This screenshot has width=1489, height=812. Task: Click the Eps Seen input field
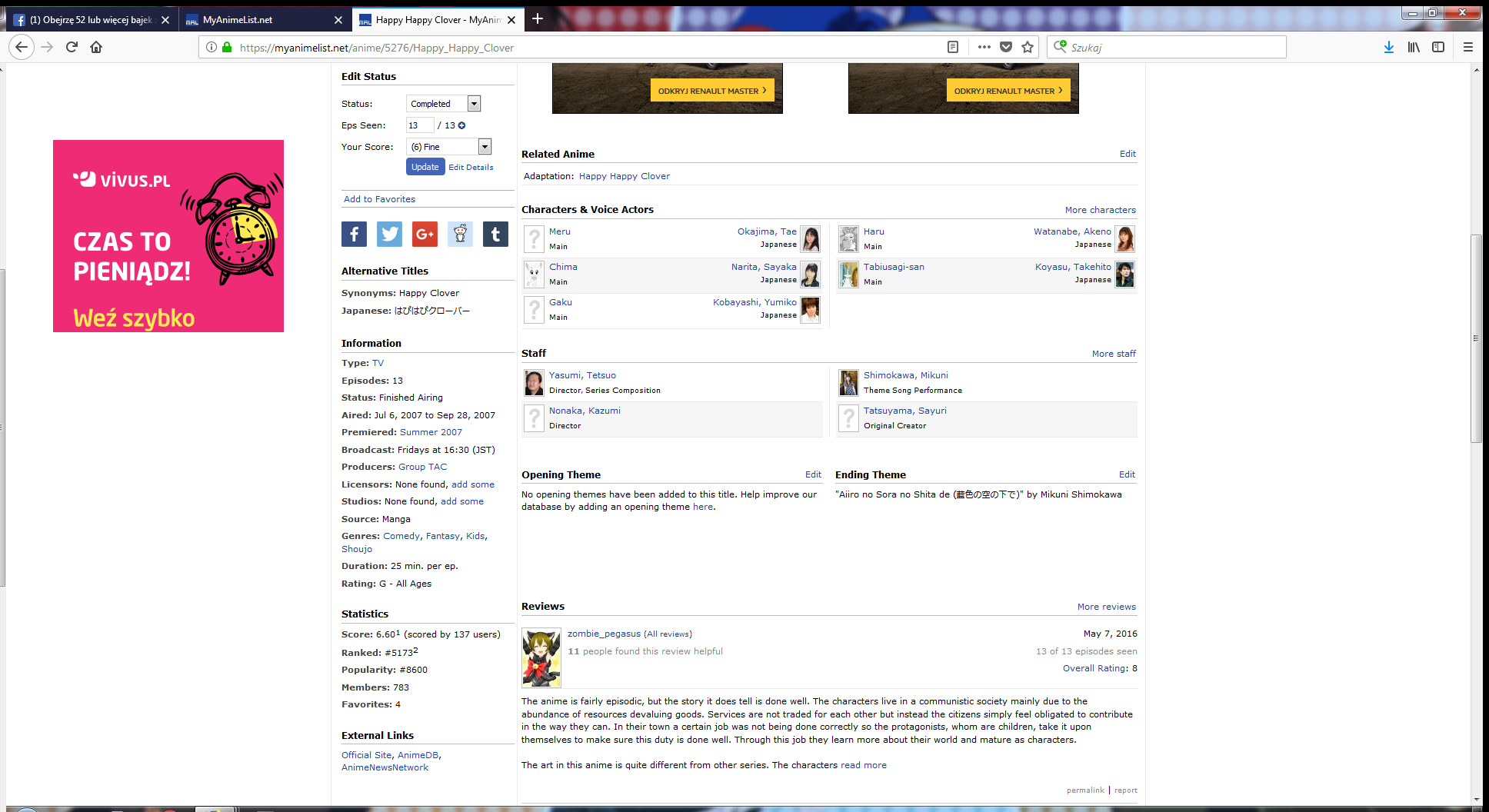[420, 125]
